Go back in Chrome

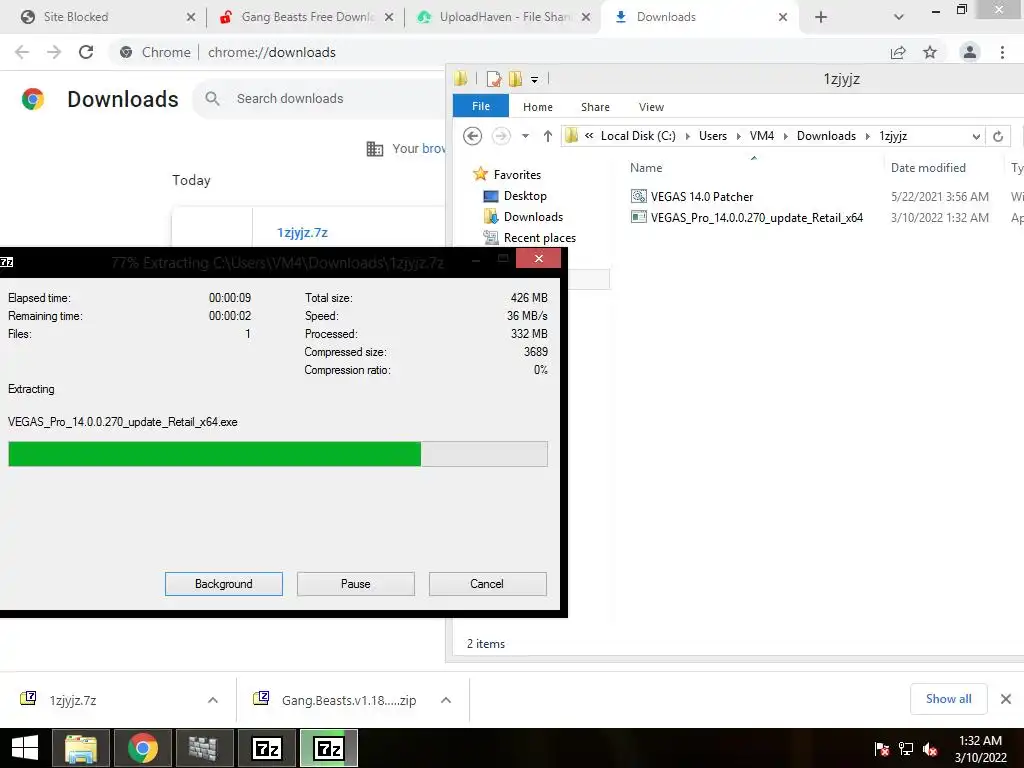(x=22, y=52)
